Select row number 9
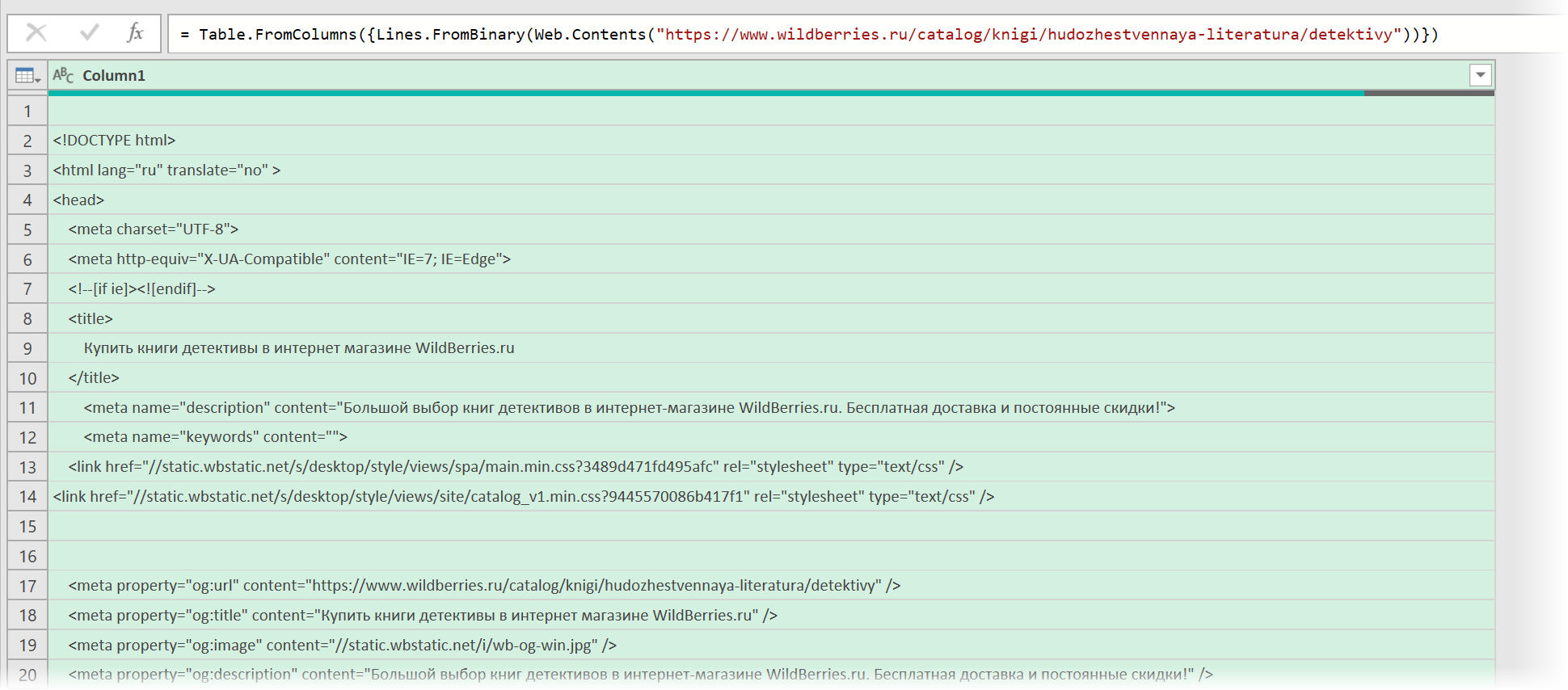The width and height of the screenshot is (1568, 690). pos(27,348)
